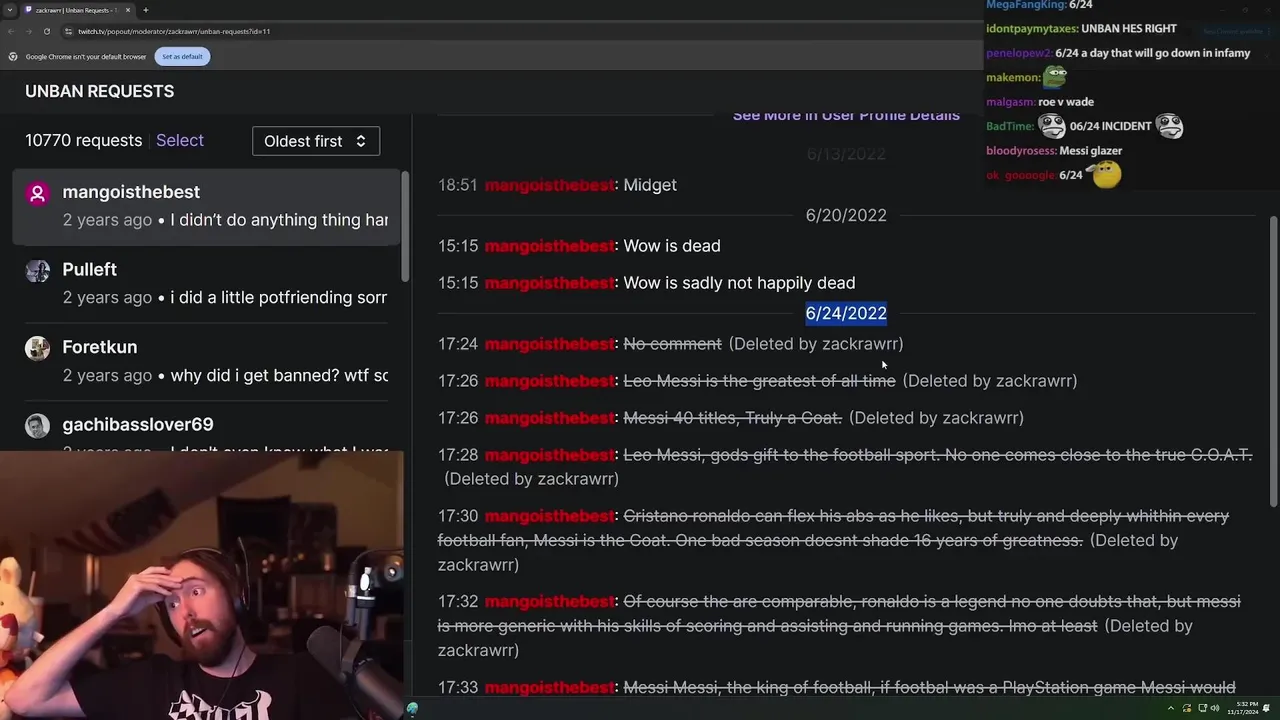This screenshot has width=1280, height=720.
Task: Click the highlighted 6/24/2022 date
Action: pyautogui.click(x=846, y=313)
